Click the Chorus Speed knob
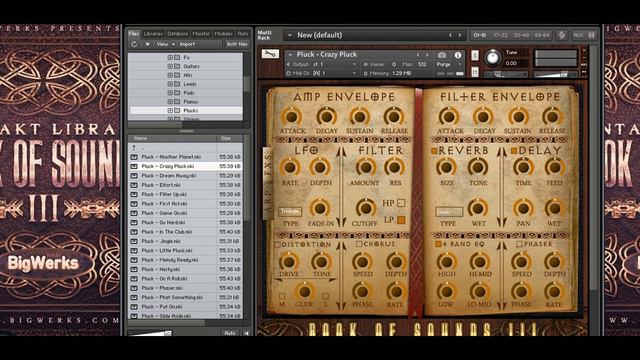This screenshot has height=360, width=640. pos(362,261)
